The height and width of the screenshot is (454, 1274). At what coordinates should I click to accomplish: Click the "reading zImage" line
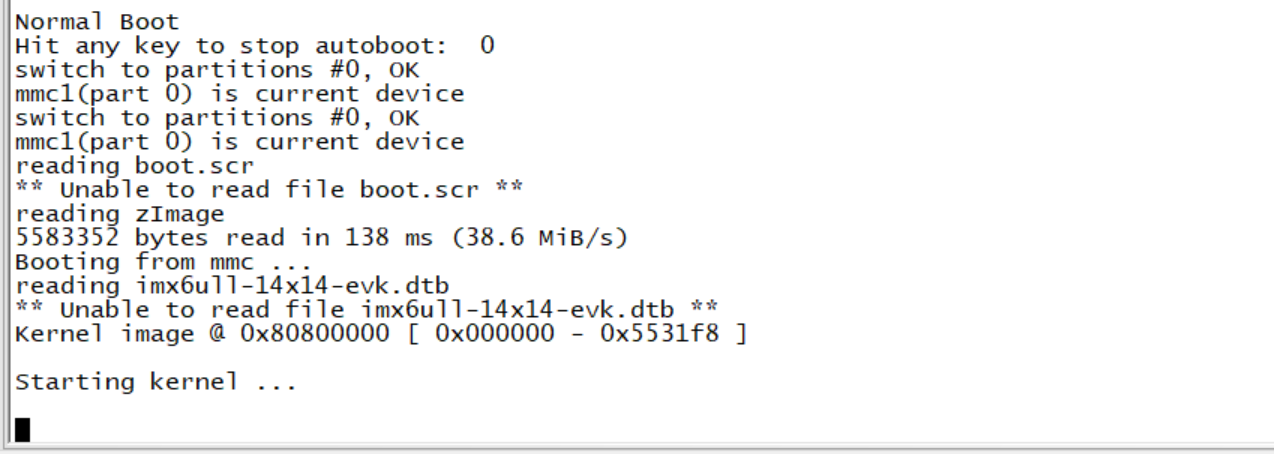[119, 214]
